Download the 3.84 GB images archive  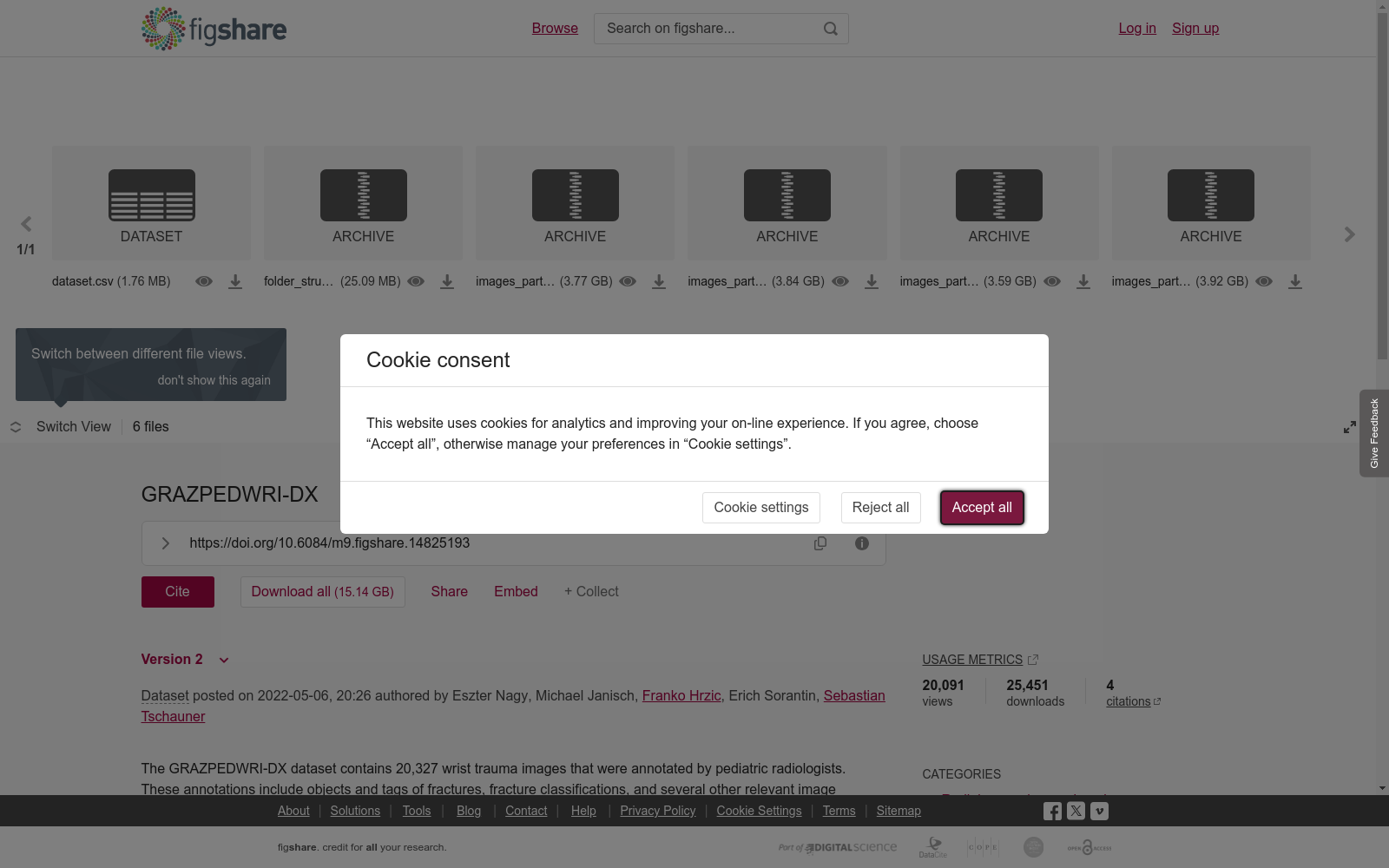point(872,281)
